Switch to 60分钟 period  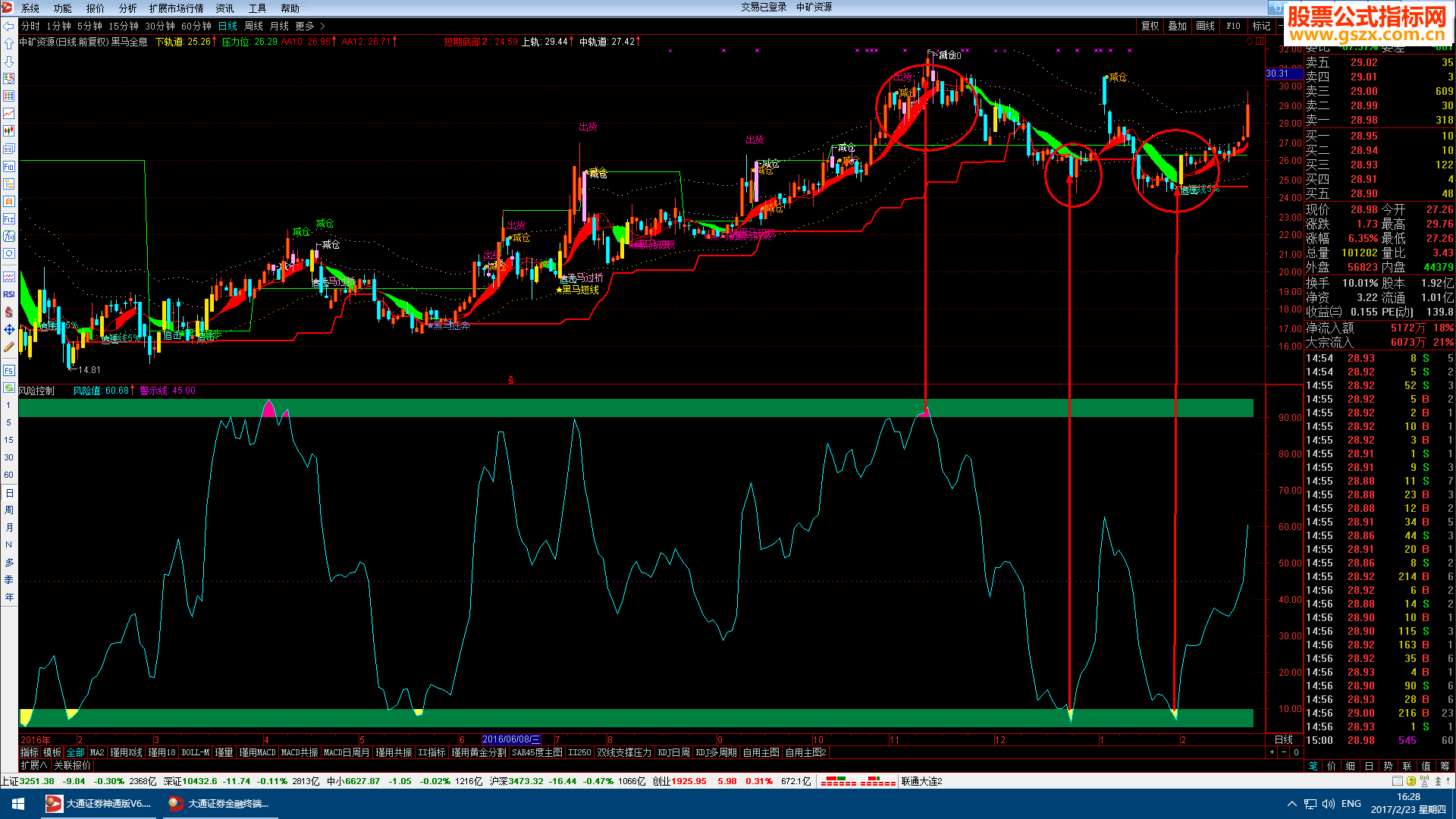196,26
